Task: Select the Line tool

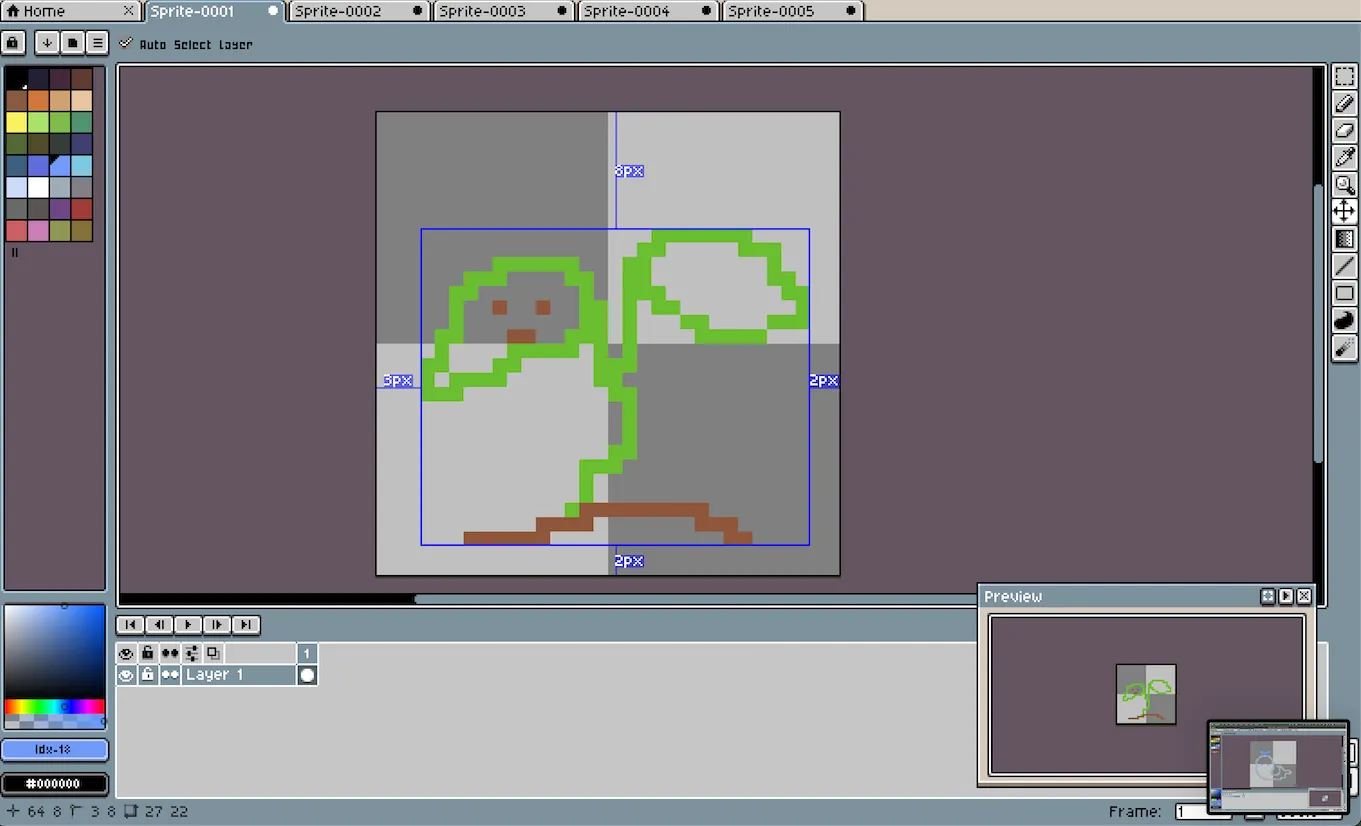Action: click(x=1345, y=266)
